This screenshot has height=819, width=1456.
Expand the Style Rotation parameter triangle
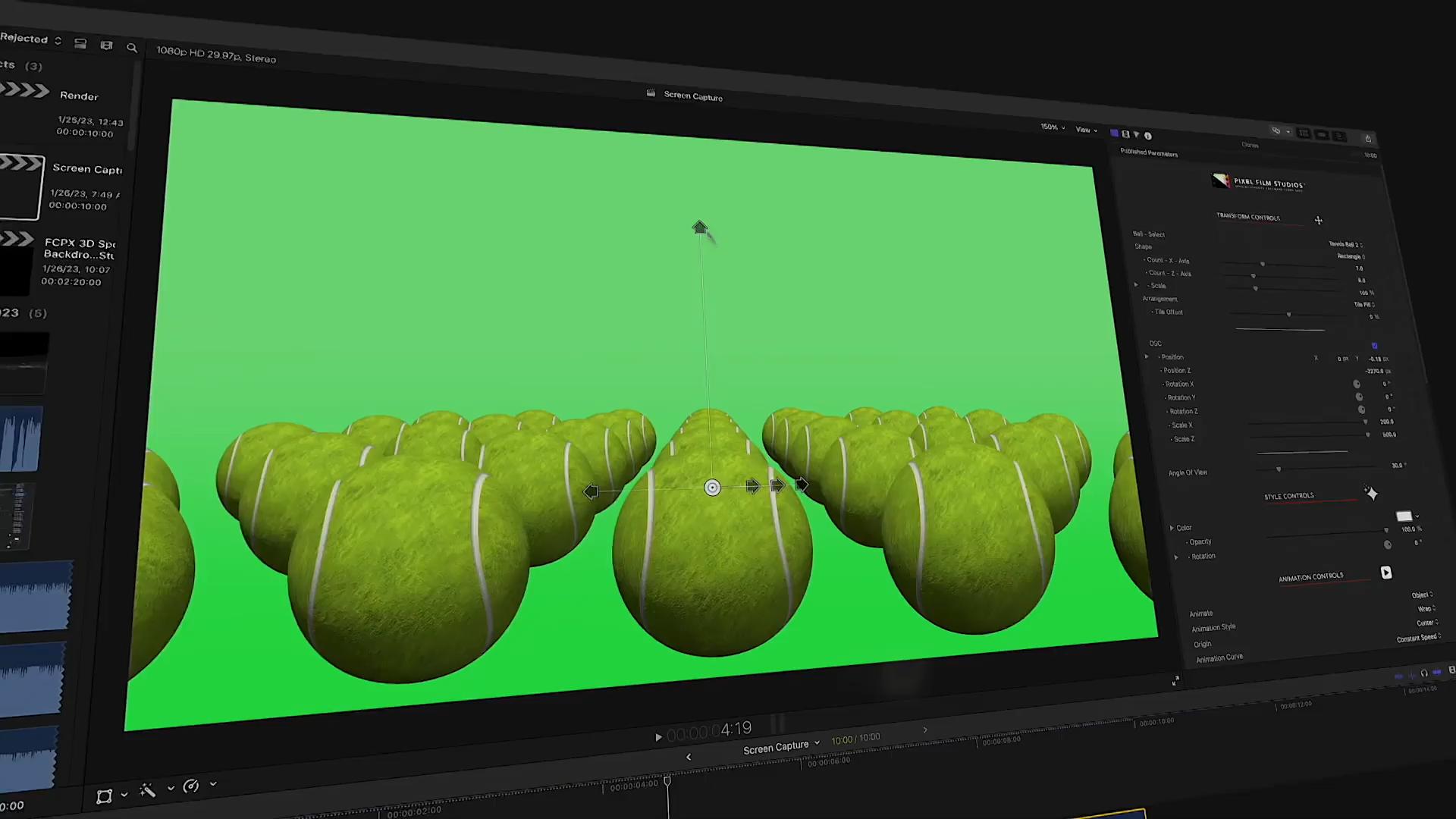click(1176, 557)
